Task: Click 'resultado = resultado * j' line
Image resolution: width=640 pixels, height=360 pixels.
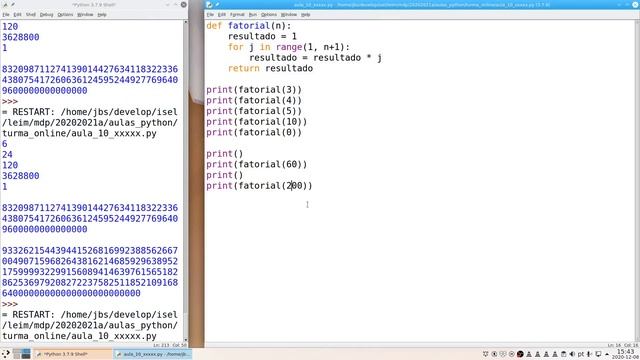Action: 315,58
